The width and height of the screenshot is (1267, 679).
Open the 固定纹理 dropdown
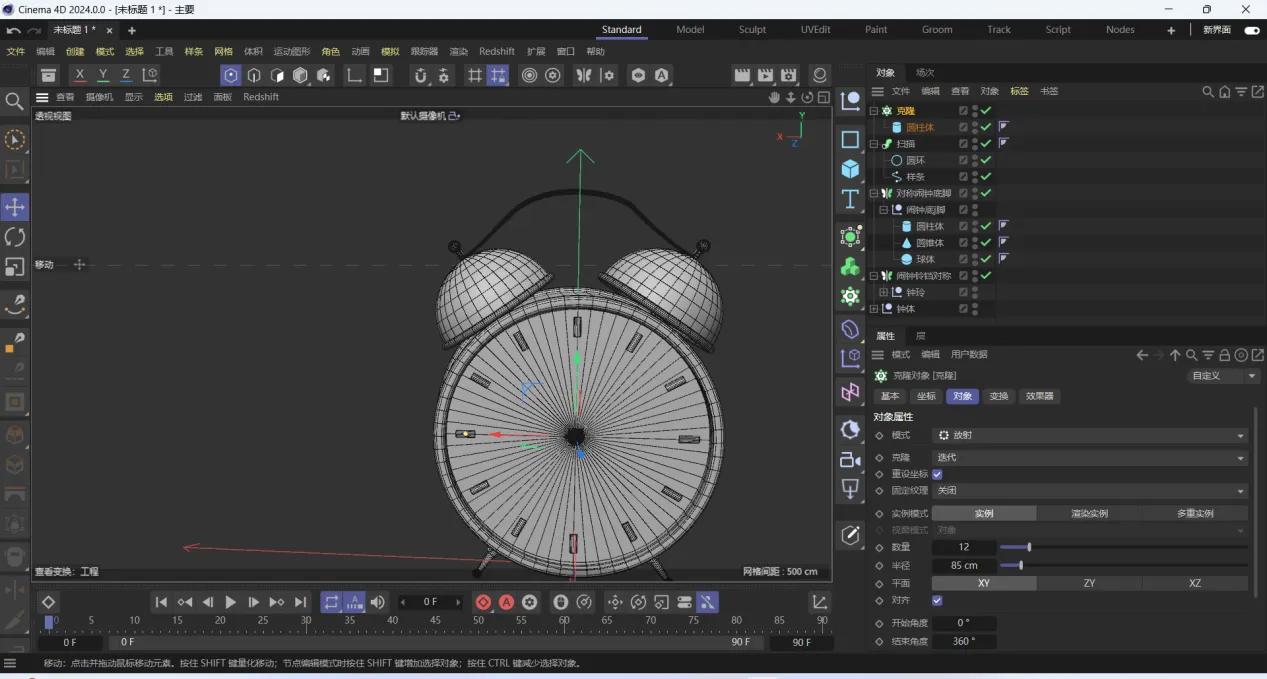[x=1089, y=491]
